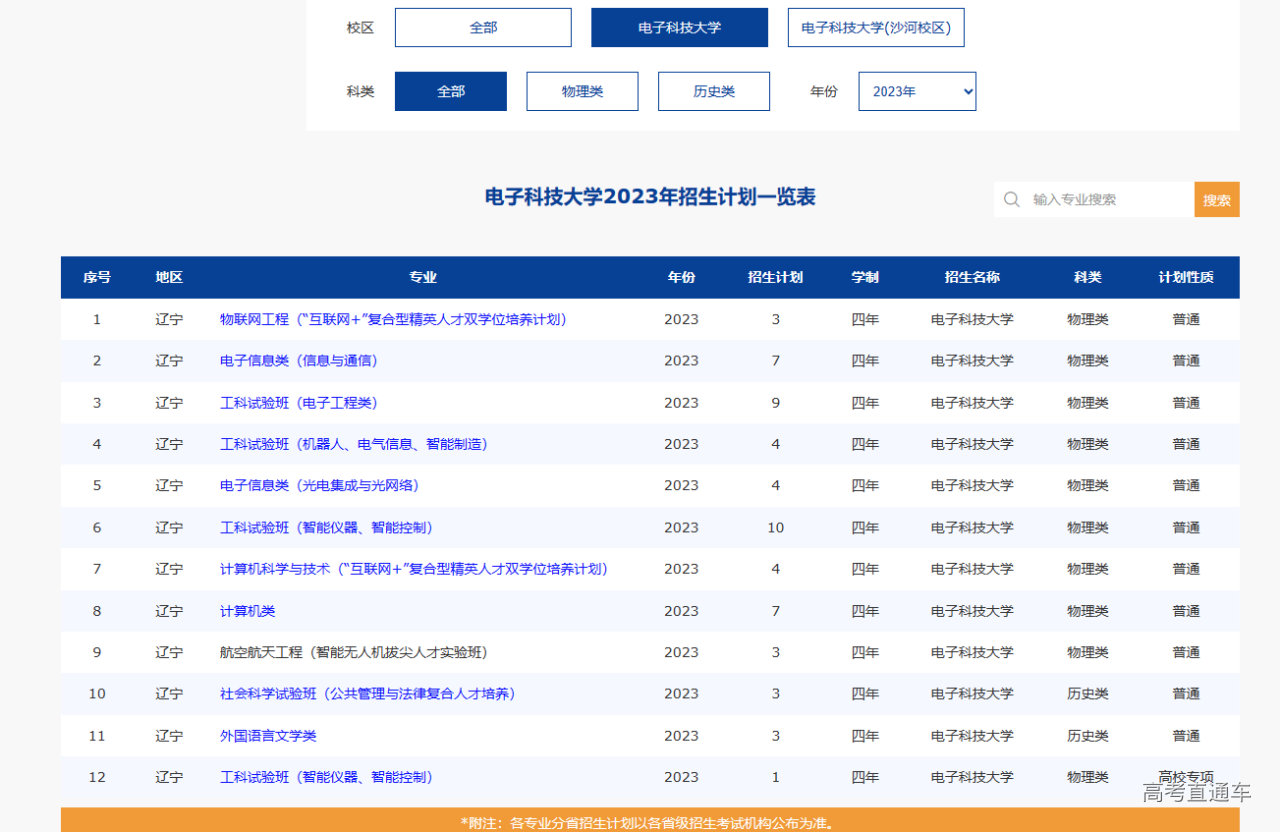Open the 社会科学试验班 major link
1280x832 pixels.
point(367,693)
